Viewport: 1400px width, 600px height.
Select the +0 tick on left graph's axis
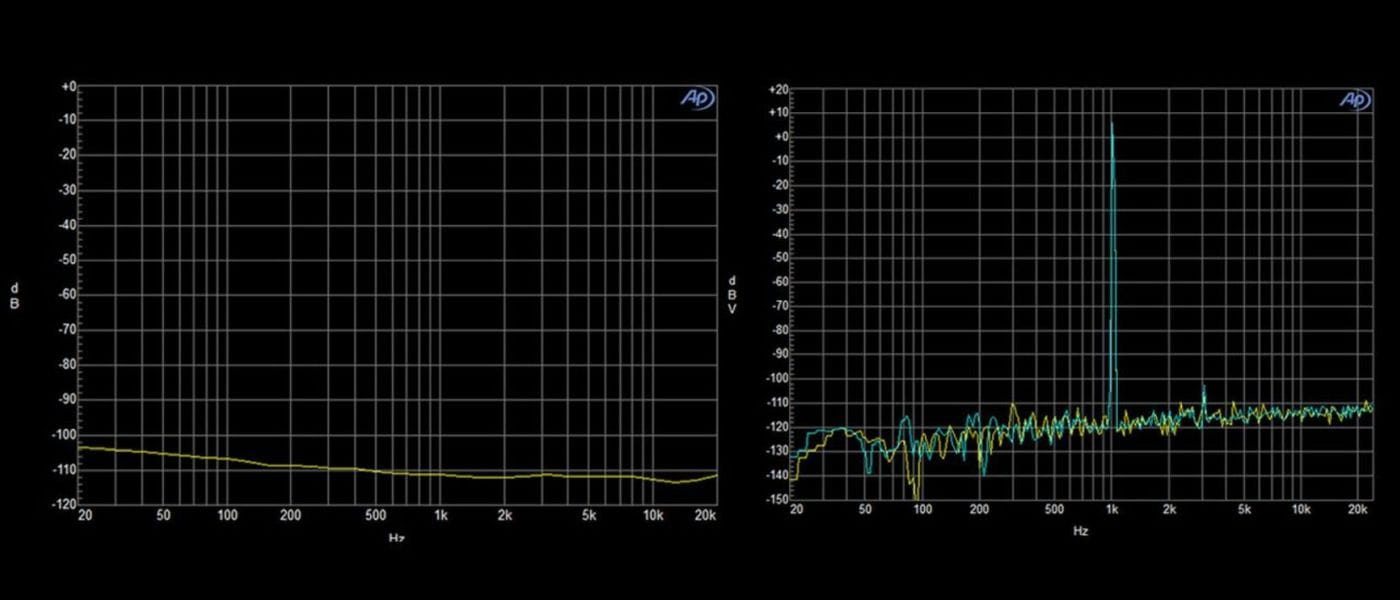pos(68,86)
